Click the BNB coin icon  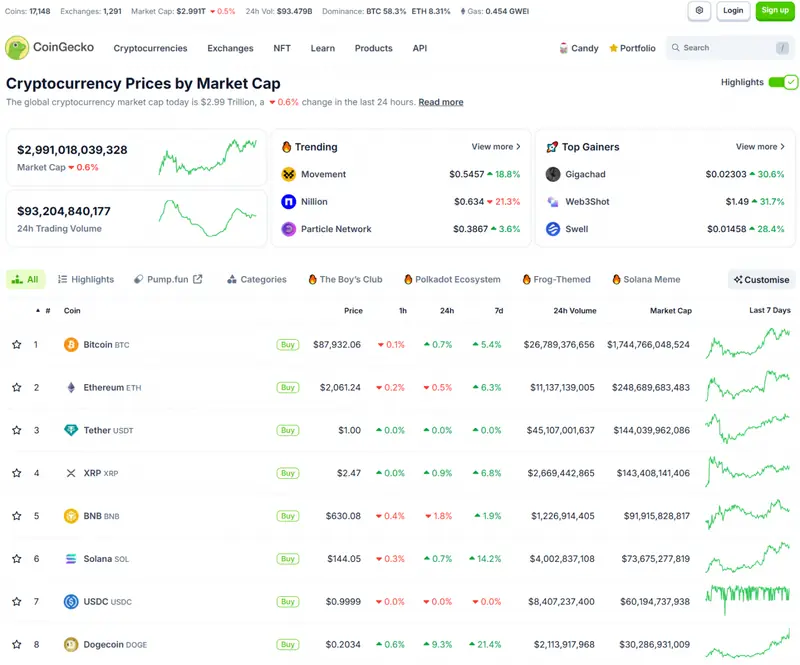[71, 516]
